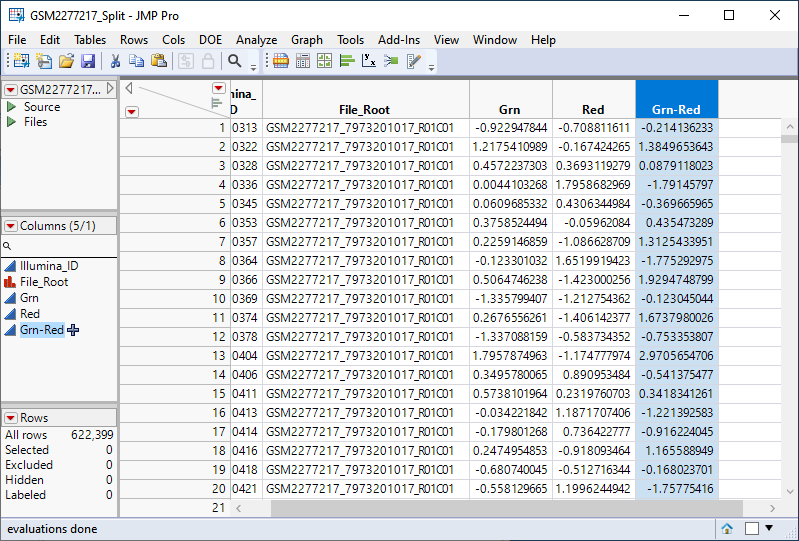Click the Cut scissors icon
Screen dimensions: 799x541
[115, 62]
